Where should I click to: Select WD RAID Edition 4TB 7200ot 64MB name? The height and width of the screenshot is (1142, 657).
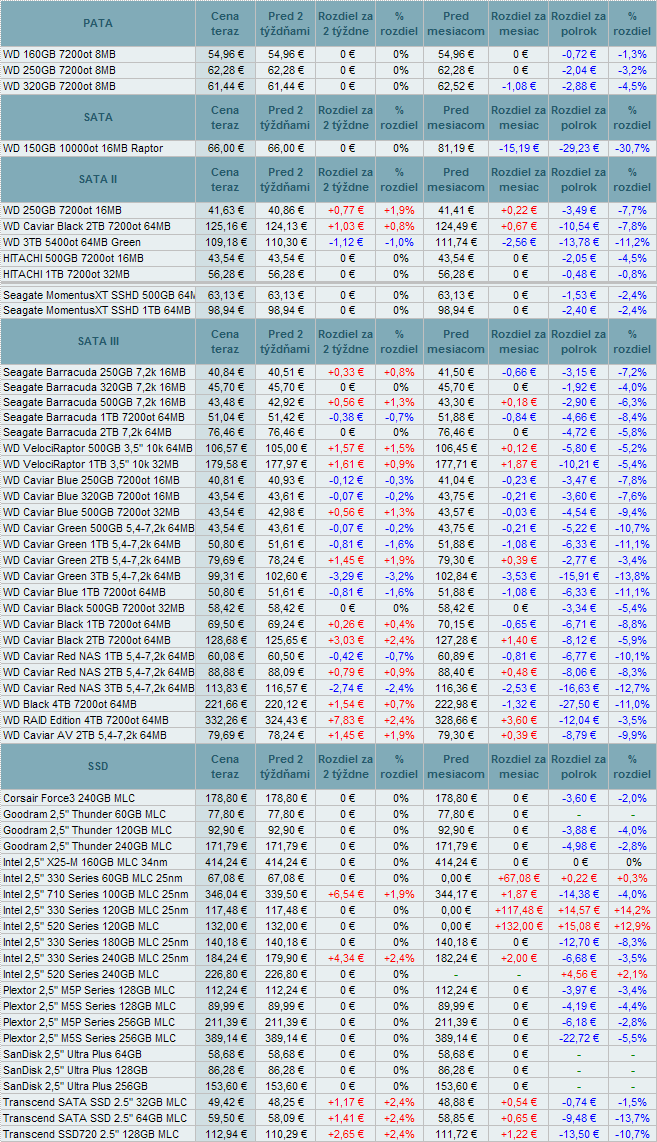[x=86, y=720]
